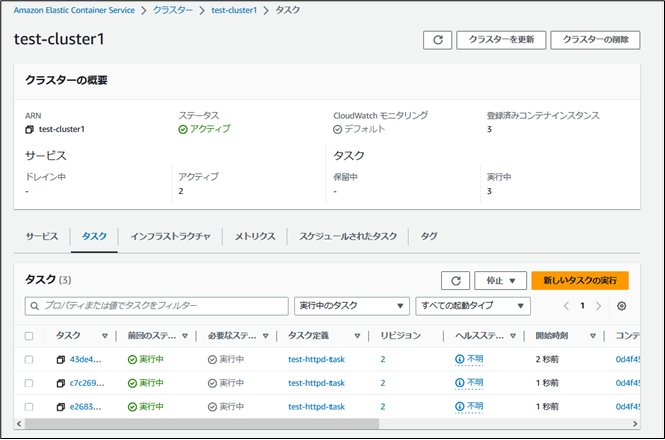Click the クラスターの削除 button
The image size is (665, 440).
[x=595, y=40]
